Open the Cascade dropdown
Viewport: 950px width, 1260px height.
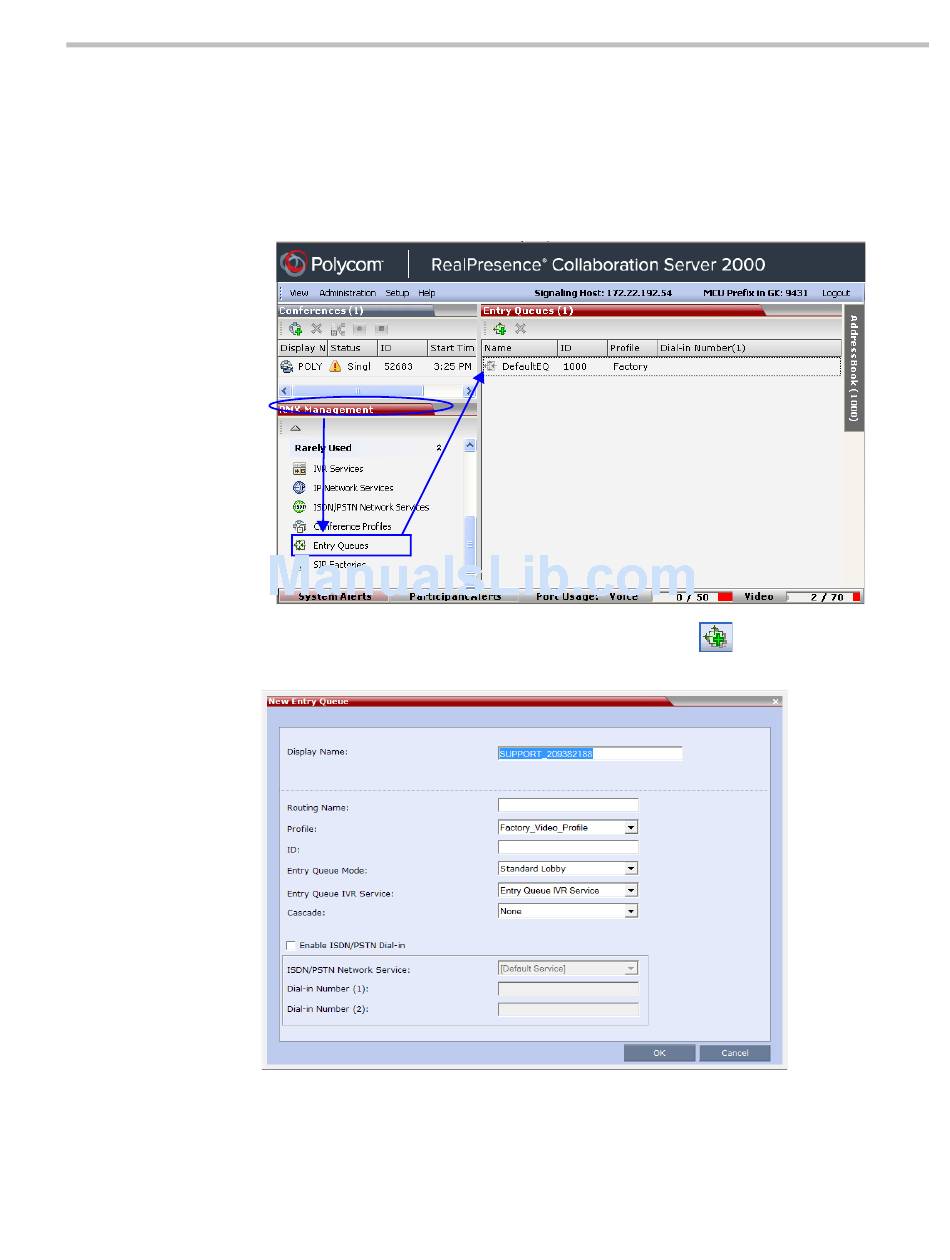click(631, 912)
